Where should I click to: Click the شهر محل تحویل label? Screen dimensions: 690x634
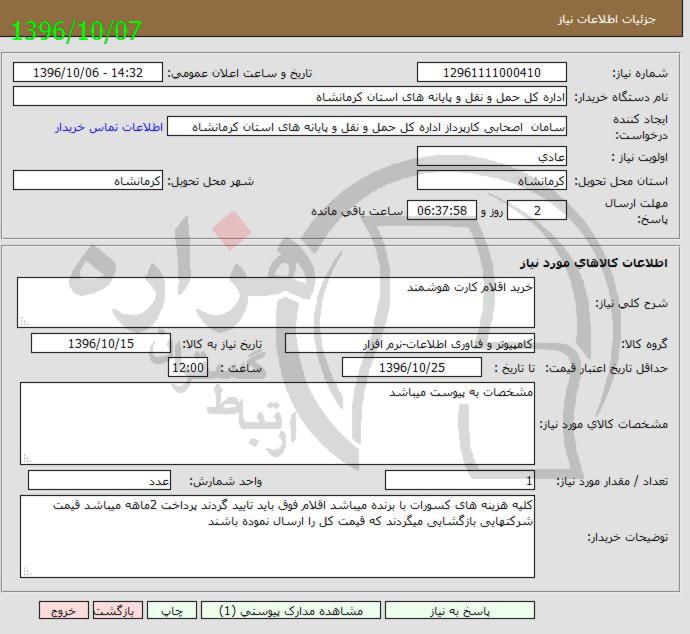(210, 181)
